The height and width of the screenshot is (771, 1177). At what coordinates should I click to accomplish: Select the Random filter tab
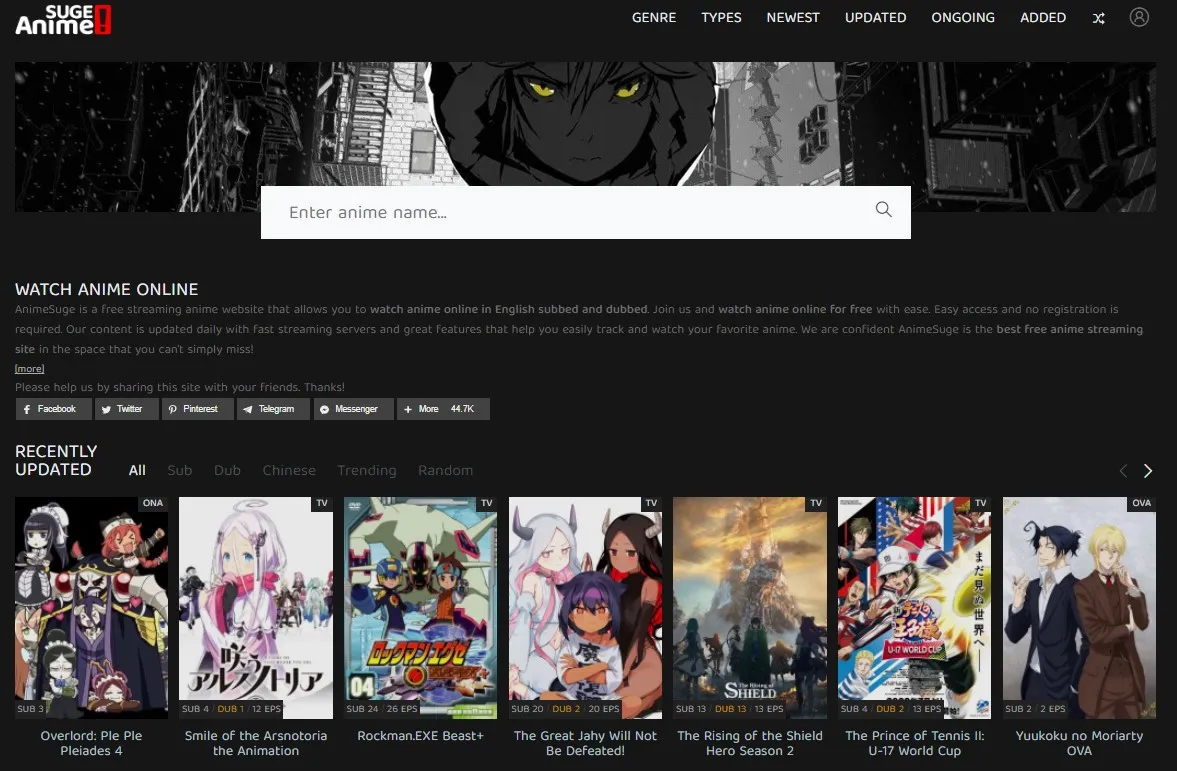(x=445, y=470)
